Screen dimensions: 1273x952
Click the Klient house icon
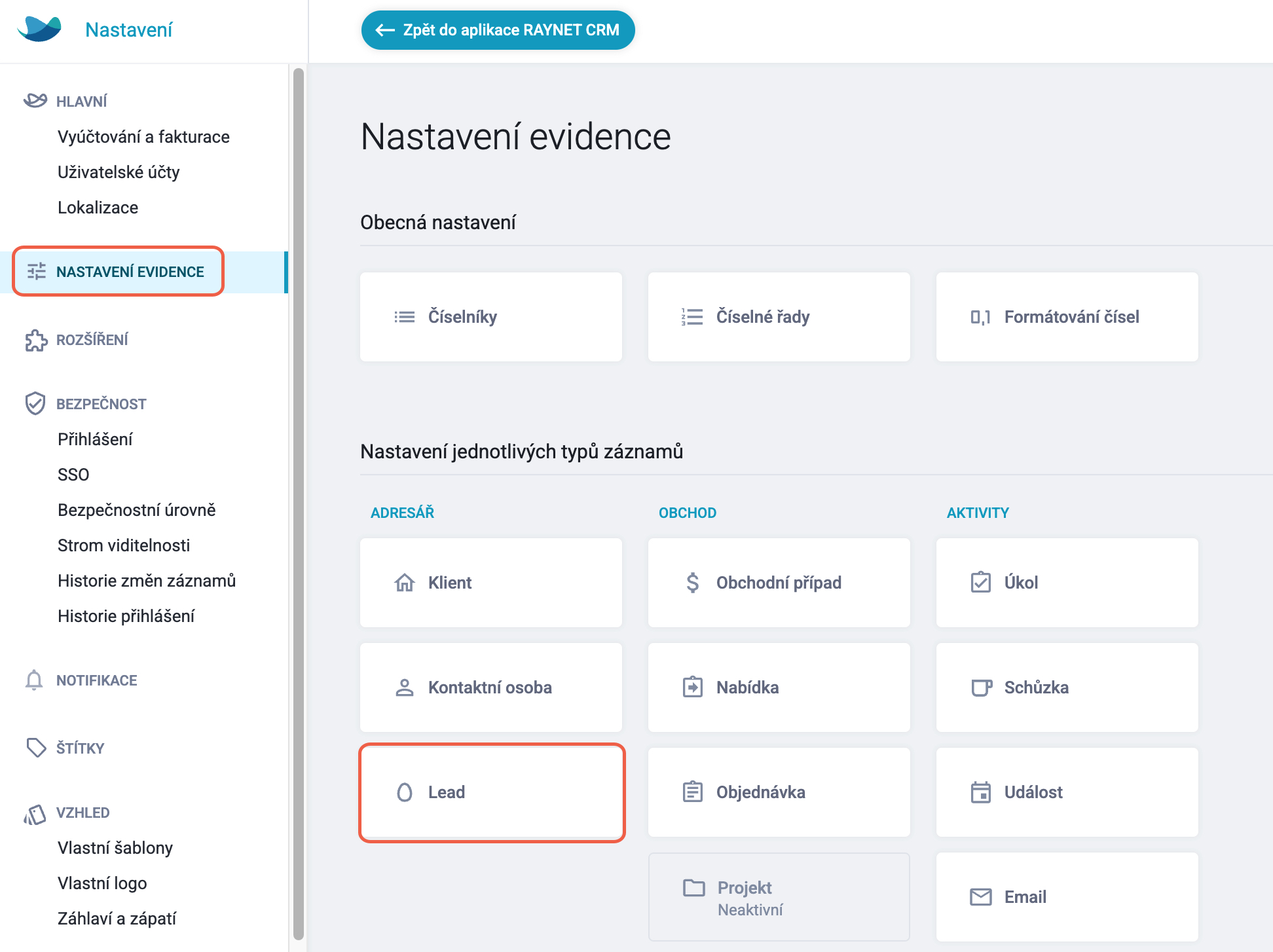[x=405, y=582]
